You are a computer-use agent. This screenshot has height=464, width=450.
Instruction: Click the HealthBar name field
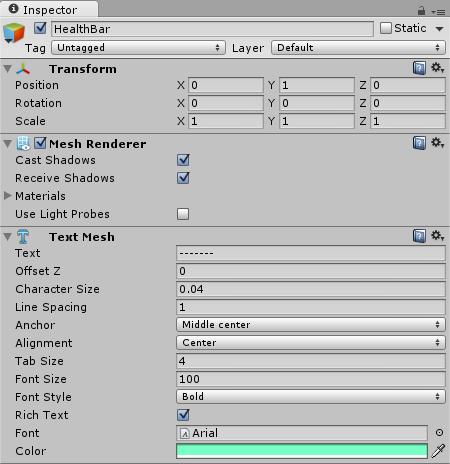coord(212,29)
